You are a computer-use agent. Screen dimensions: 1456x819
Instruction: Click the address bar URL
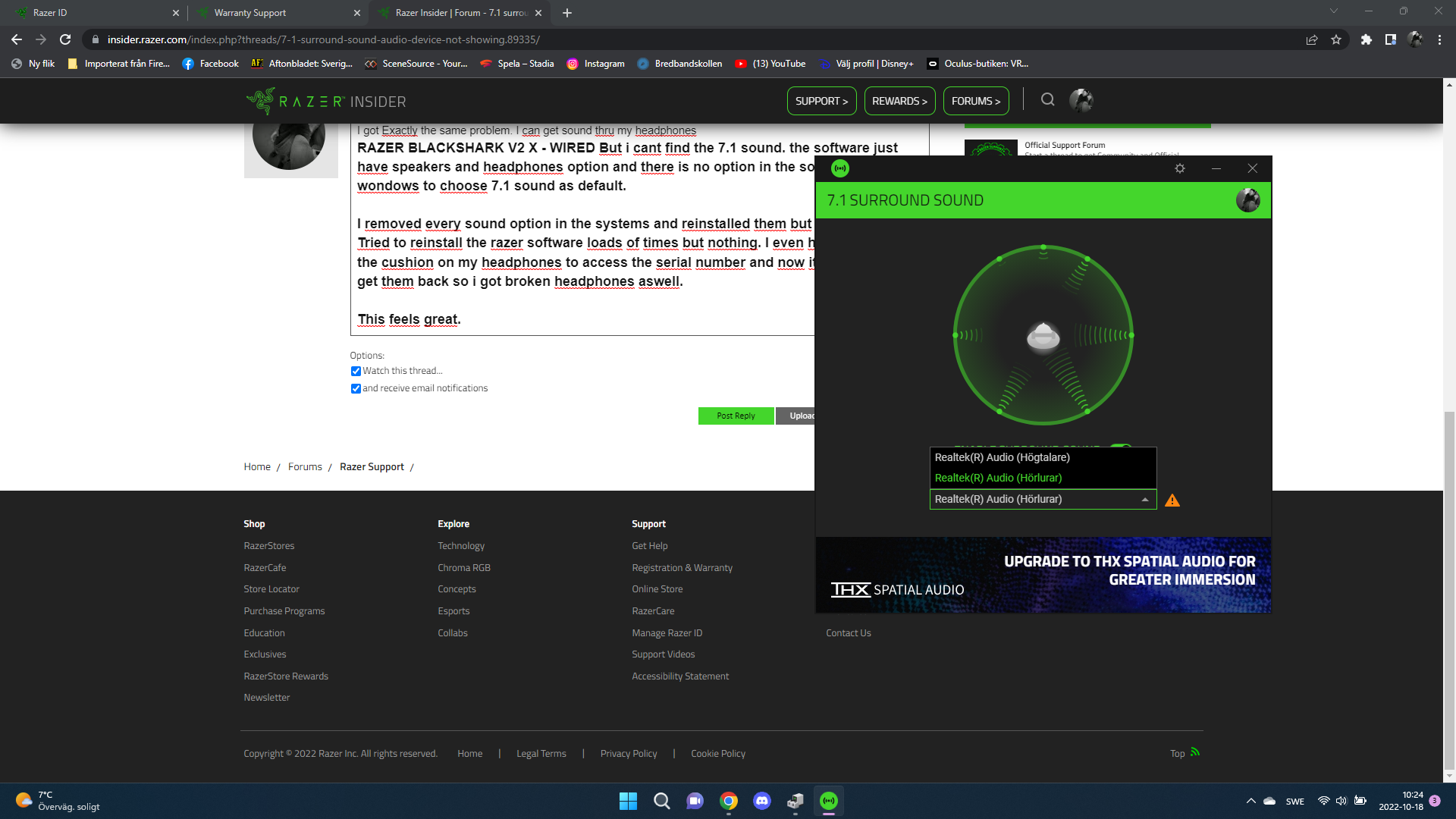click(x=324, y=39)
